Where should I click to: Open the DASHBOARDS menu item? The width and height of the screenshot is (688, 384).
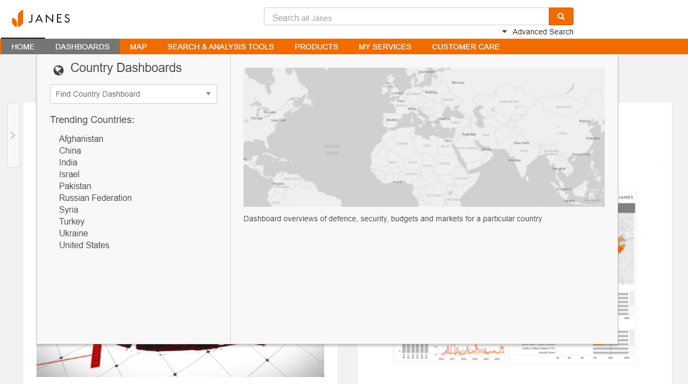coord(82,47)
